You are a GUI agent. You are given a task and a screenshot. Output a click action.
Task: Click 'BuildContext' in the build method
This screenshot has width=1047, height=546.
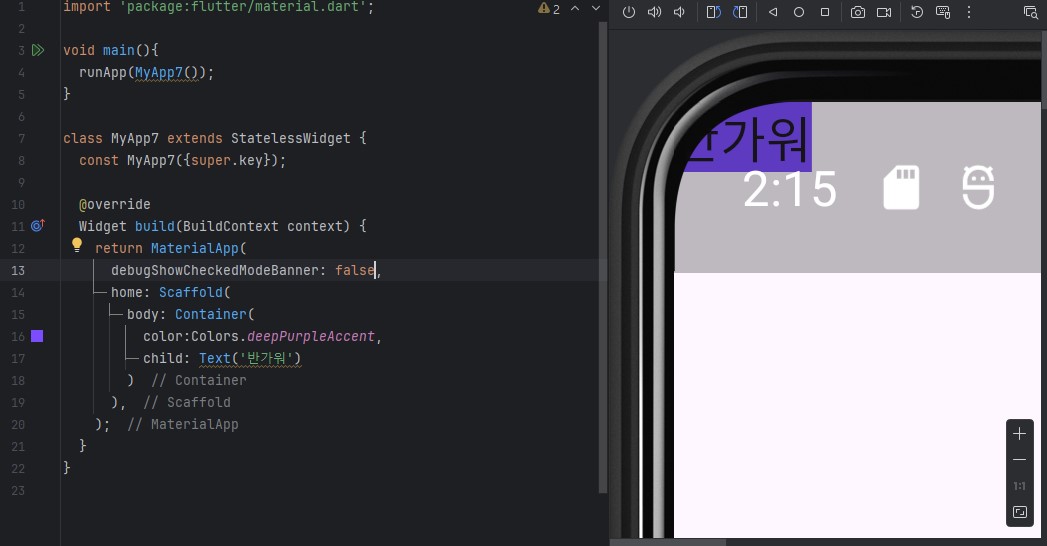tap(230, 226)
